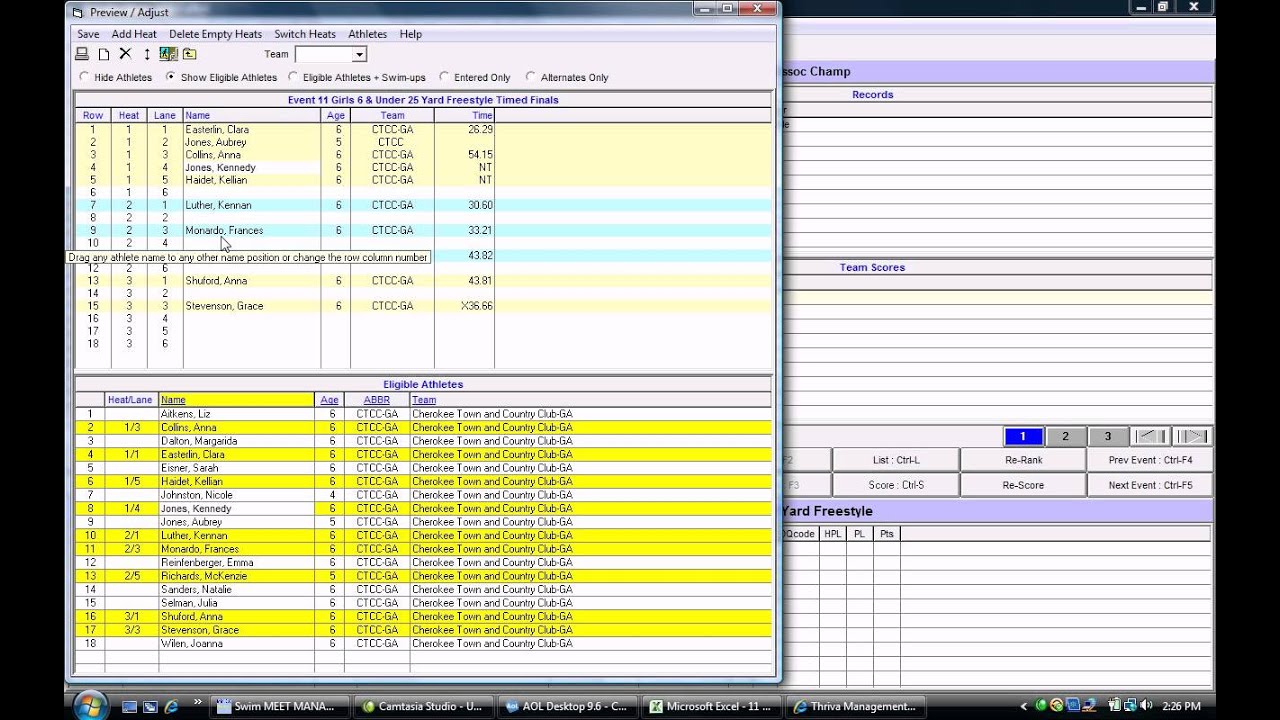Select Dalton, Margarida in Eligible Athletes list
The width and height of the screenshot is (1280, 720).
point(199,441)
